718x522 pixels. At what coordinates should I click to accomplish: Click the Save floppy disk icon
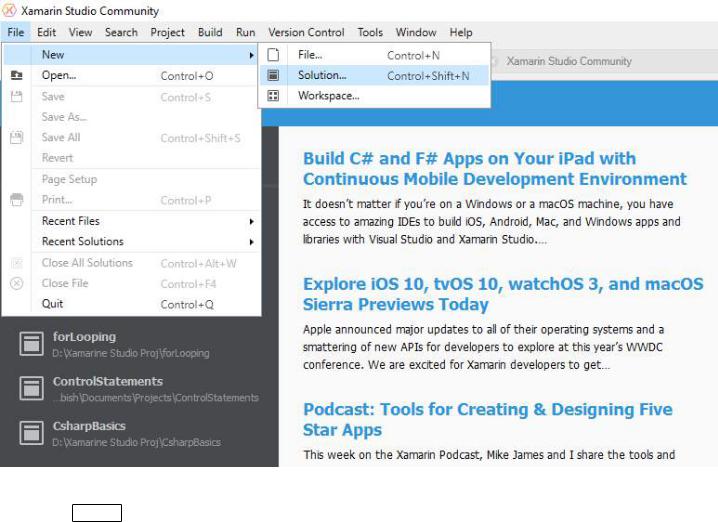[16, 96]
